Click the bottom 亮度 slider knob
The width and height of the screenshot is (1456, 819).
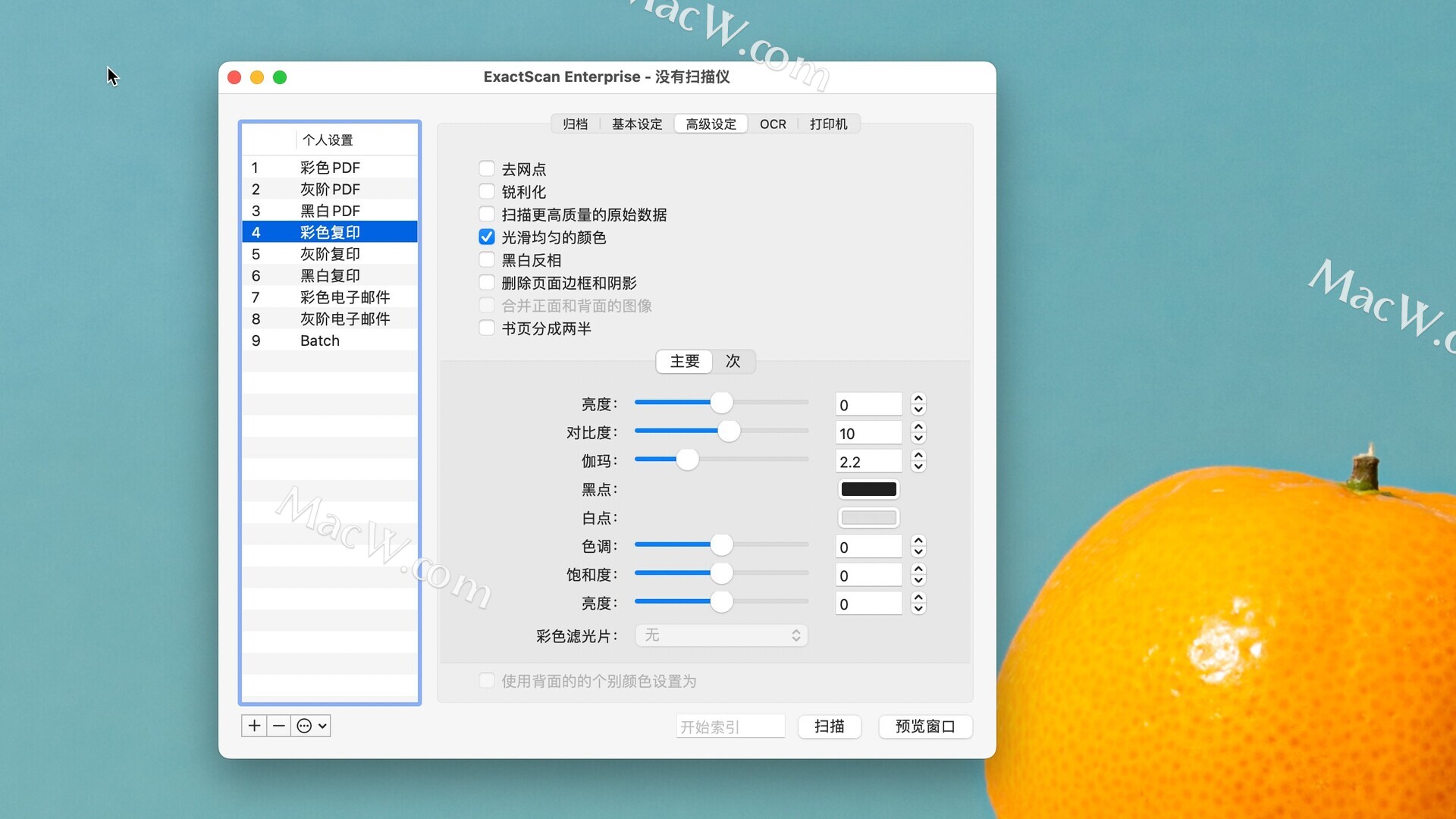pos(721,602)
